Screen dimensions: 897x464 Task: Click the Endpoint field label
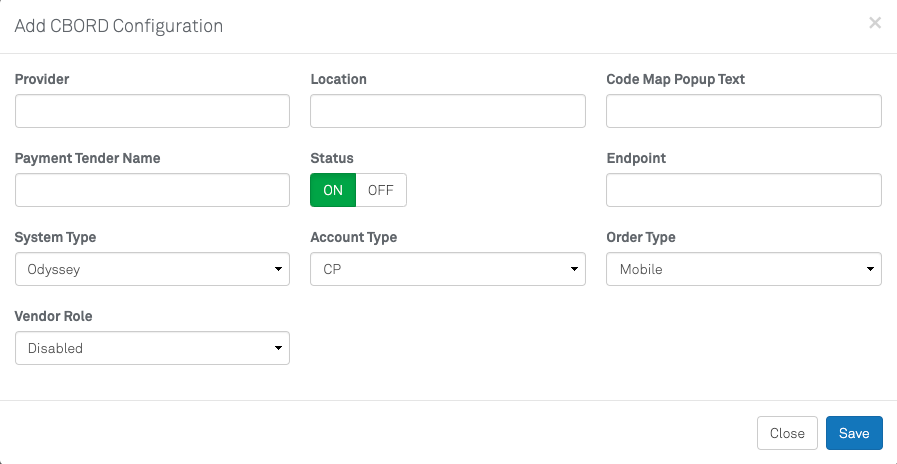[636, 158]
